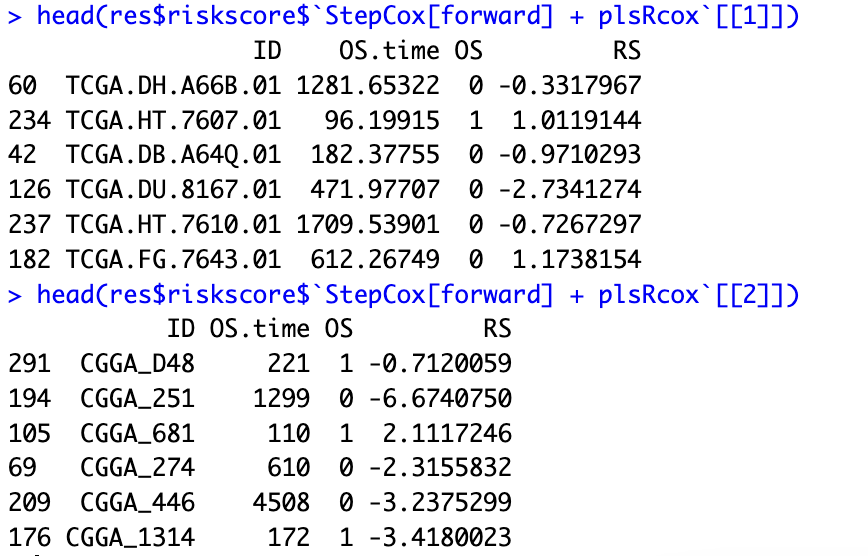Screen dimensions: 868x556
Task: Click row number 237 in first table
Action: click(x=30, y=225)
